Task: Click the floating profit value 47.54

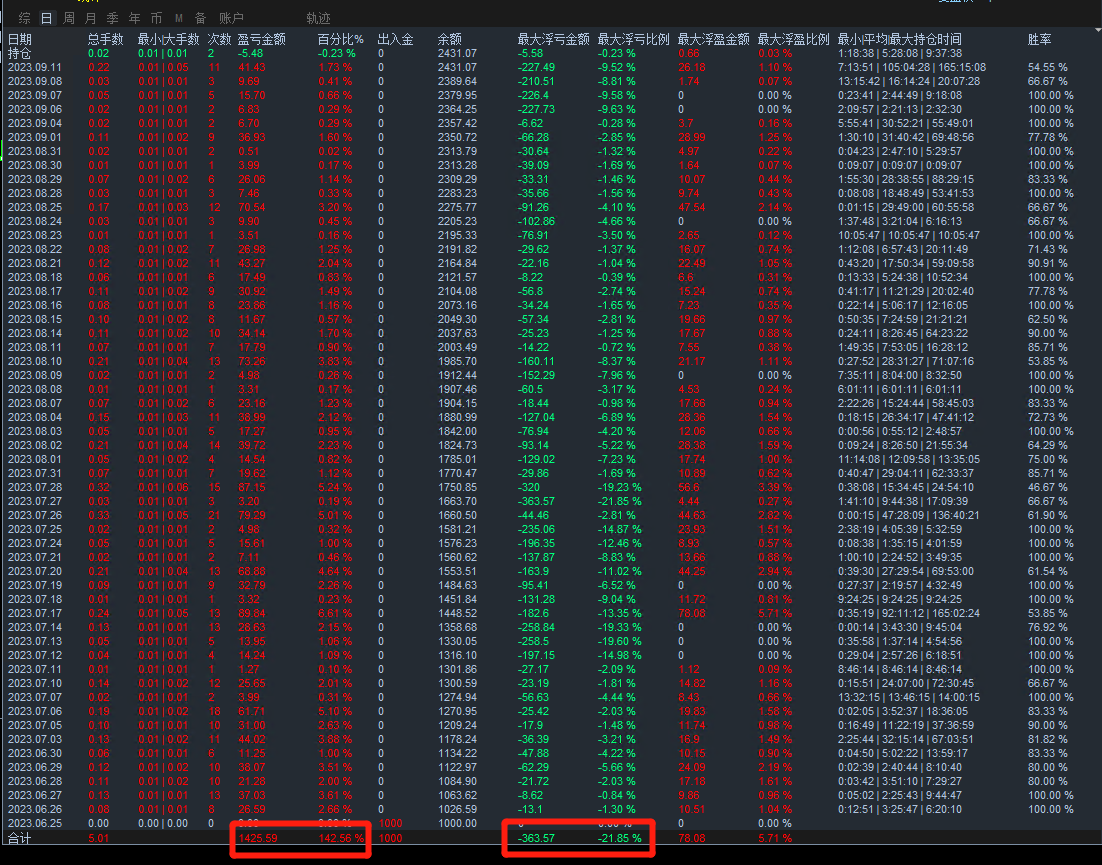Action: pyautogui.click(x=692, y=207)
